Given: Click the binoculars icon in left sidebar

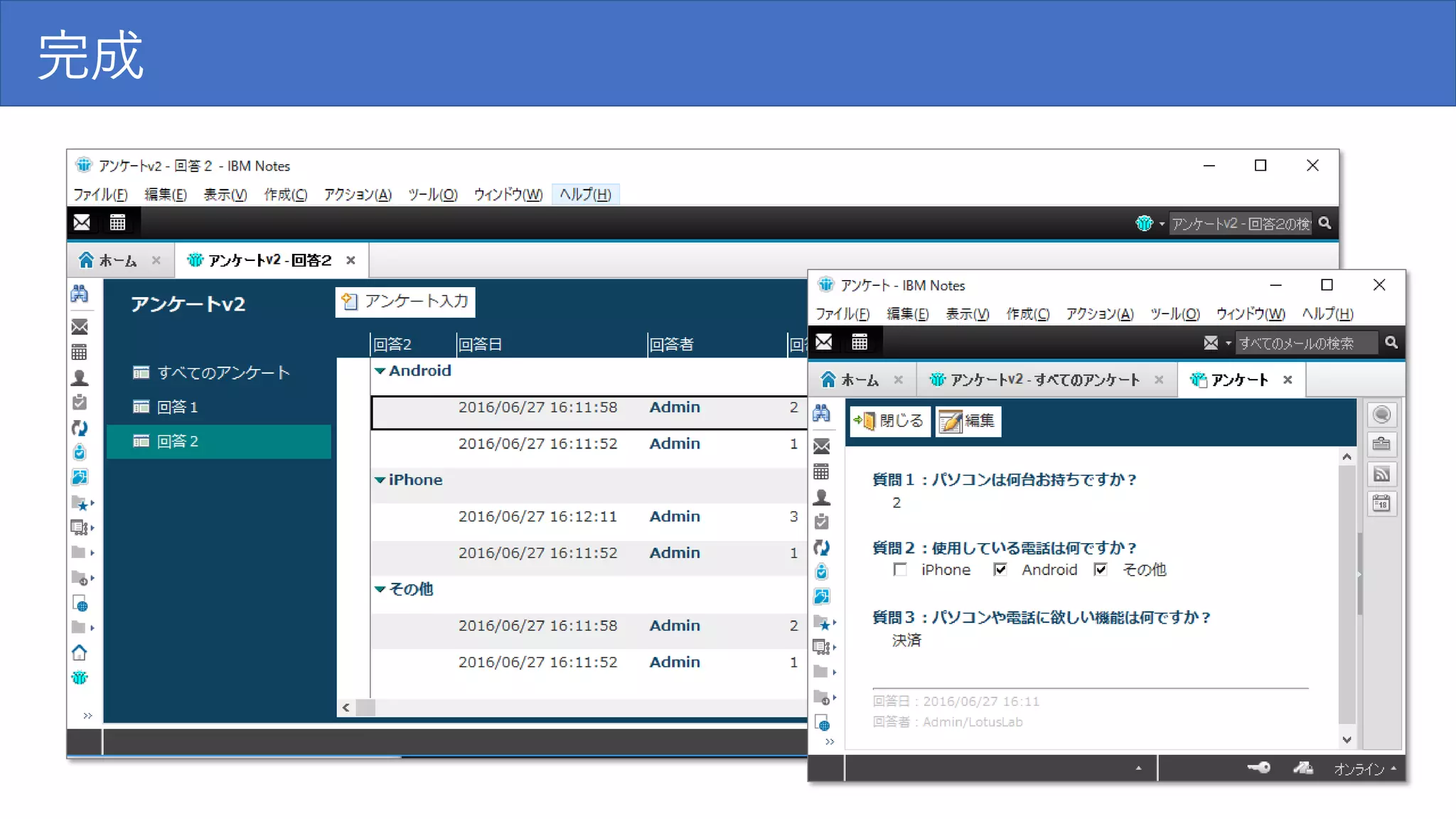Looking at the screenshot, I should (80, 293).
